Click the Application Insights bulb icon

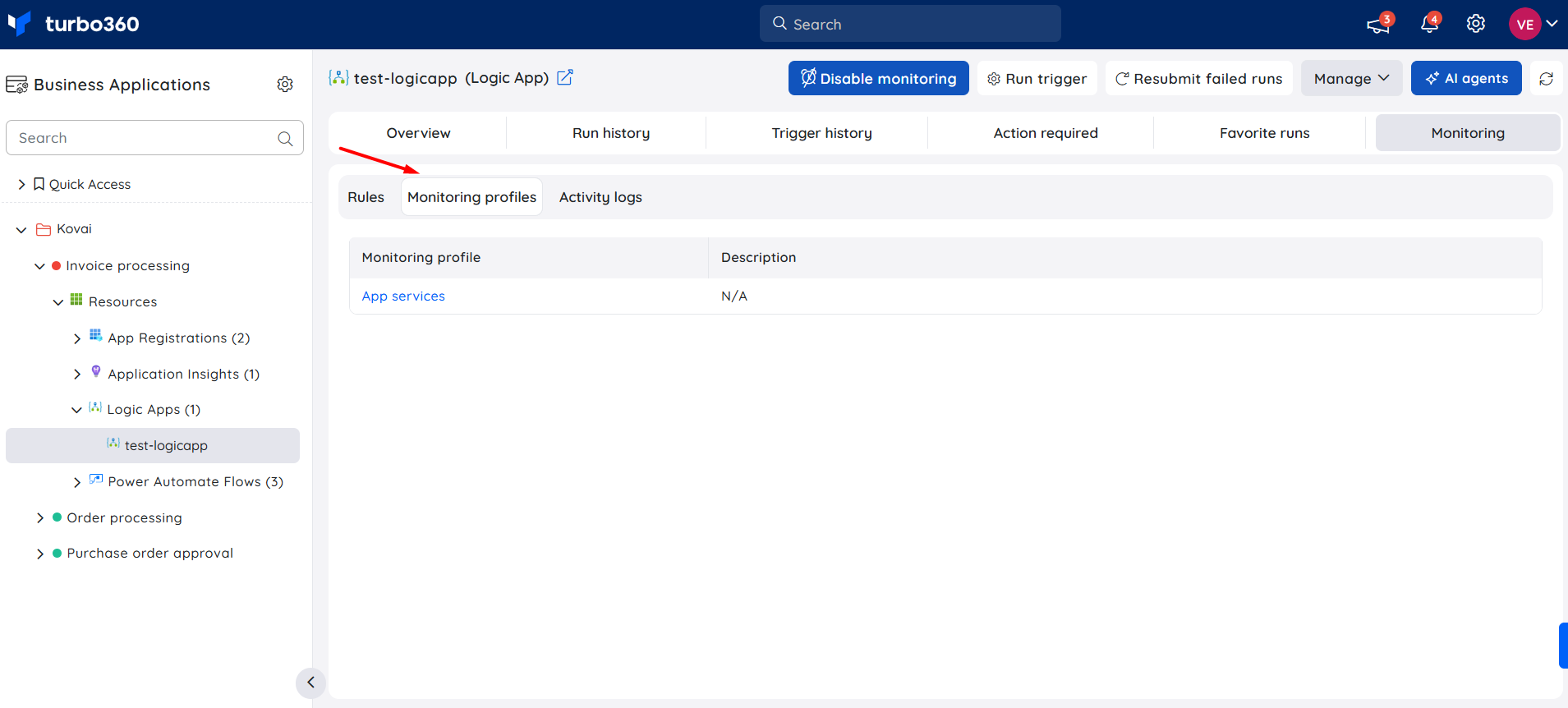coord(96,372)
